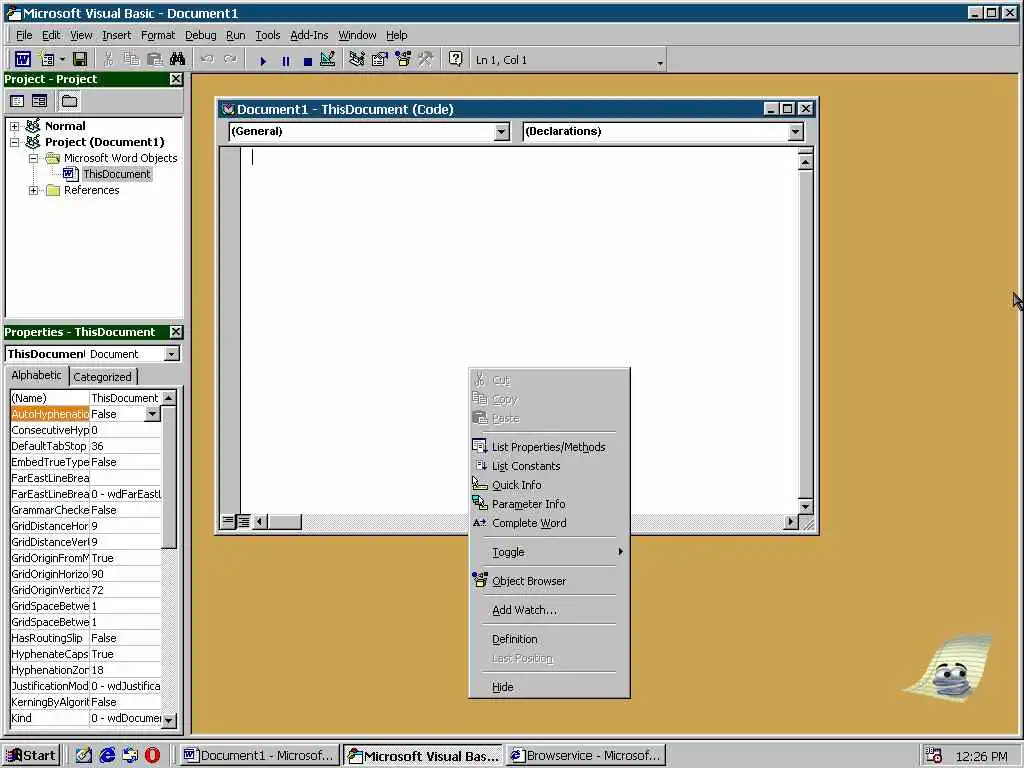Image resolution: width=1024 pixels, height=768 pixels.
Task: Open the Insert menu
Action: pos(116,35)
